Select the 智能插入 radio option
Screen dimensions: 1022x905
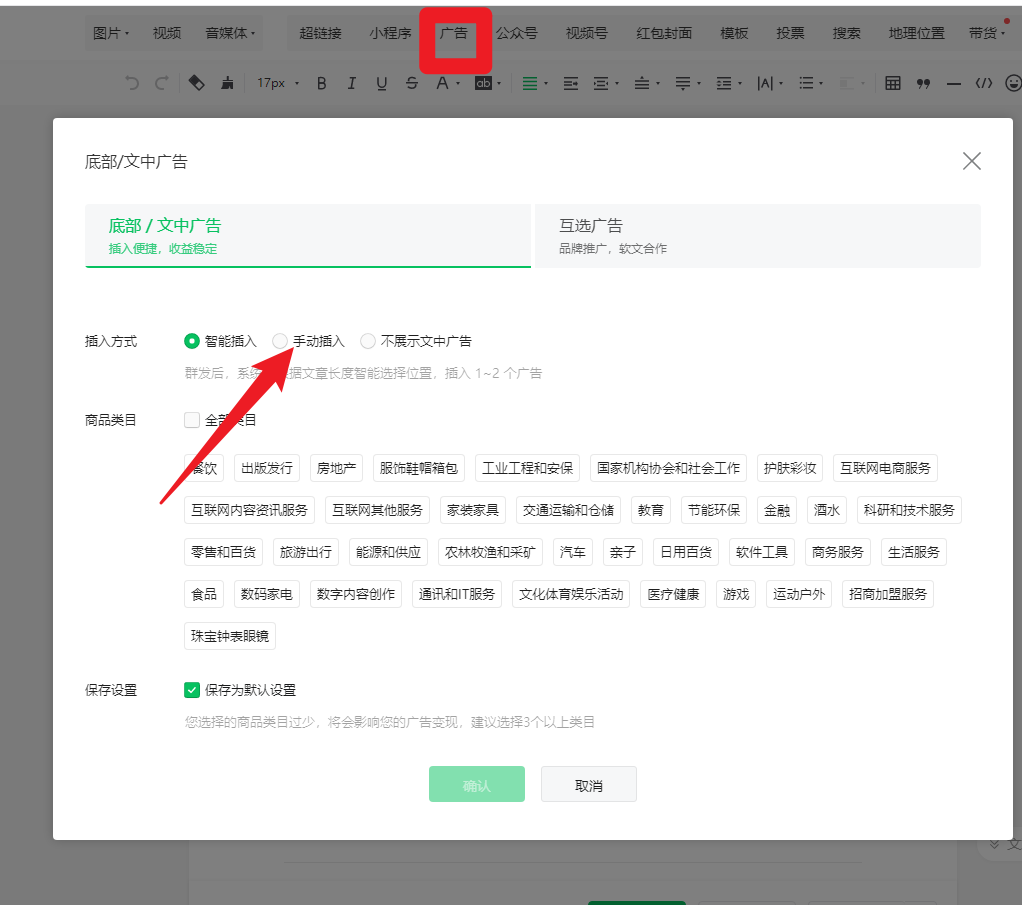coord(192,341)
